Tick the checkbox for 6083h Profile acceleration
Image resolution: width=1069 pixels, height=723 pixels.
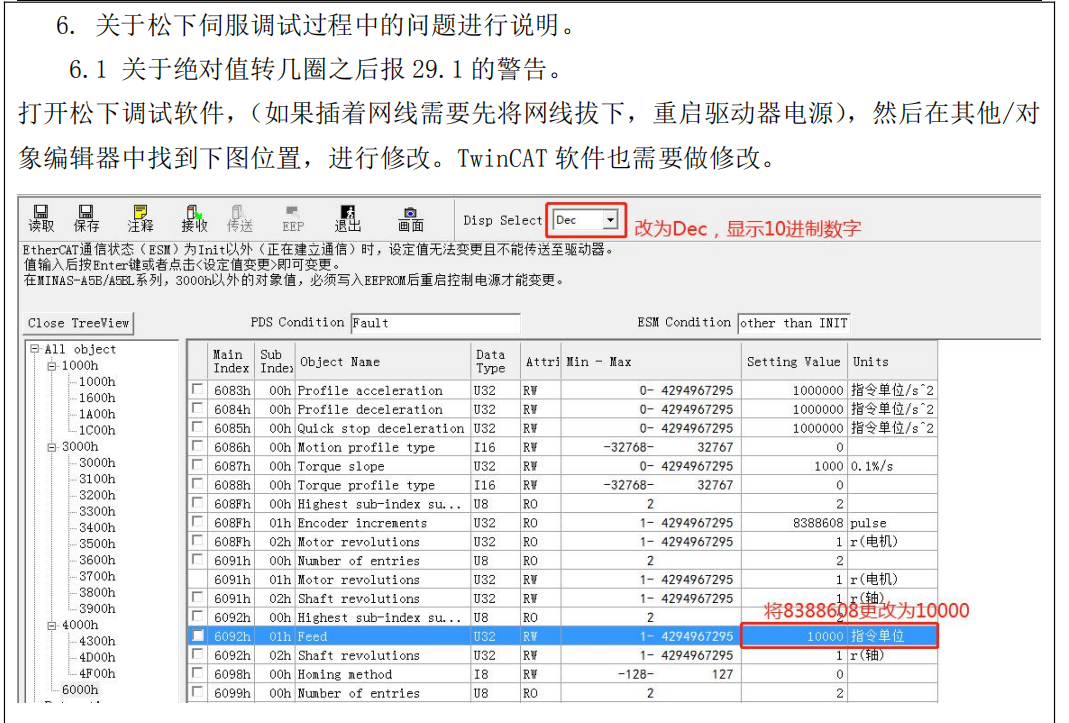(198, 390)
